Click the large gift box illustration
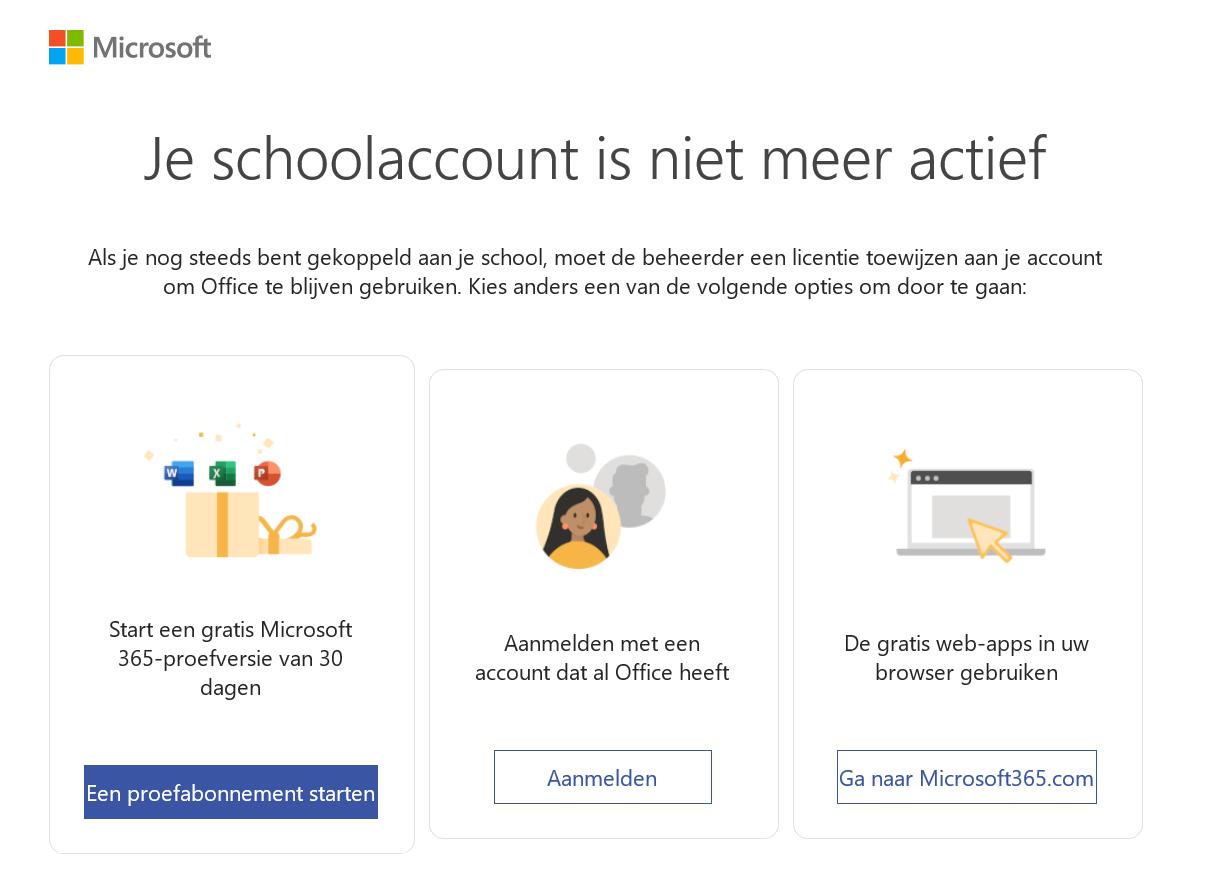This screenshot has width=1228, height=888. (x=222, y=523)
